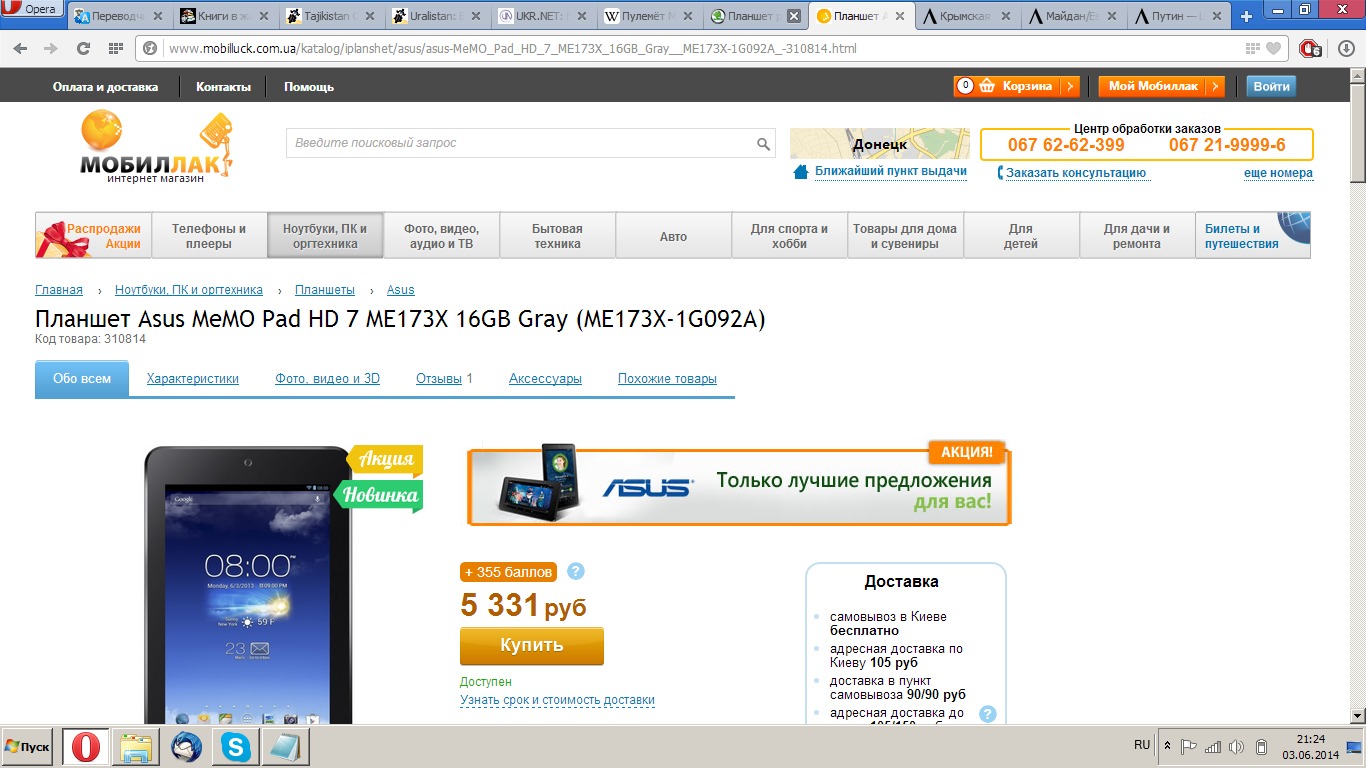The height and width of the screenshot is (768, 1366).
Task: Click the Asus promo banner
Action: [x=739, y=484]
